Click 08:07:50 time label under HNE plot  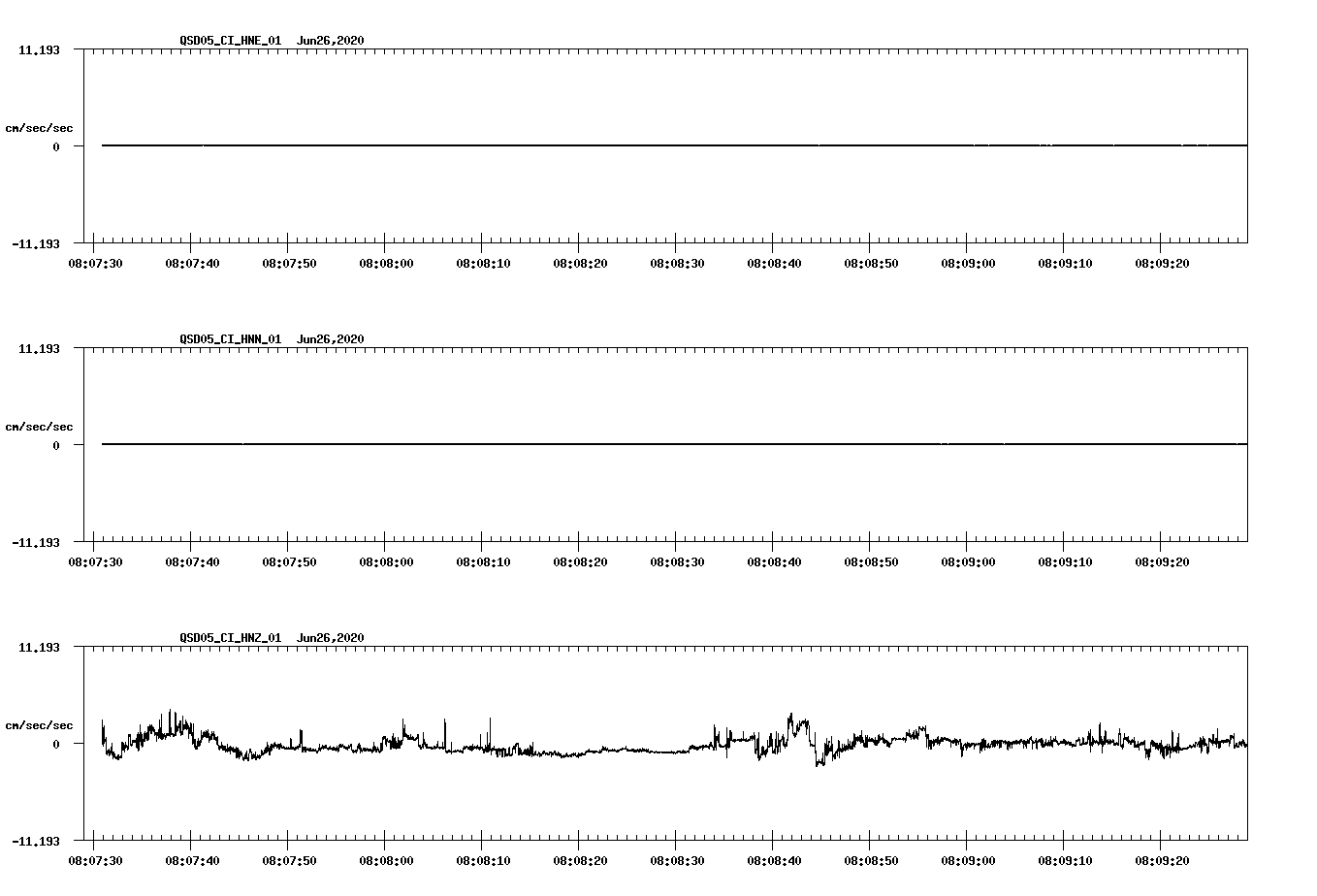tap(289, 263)
